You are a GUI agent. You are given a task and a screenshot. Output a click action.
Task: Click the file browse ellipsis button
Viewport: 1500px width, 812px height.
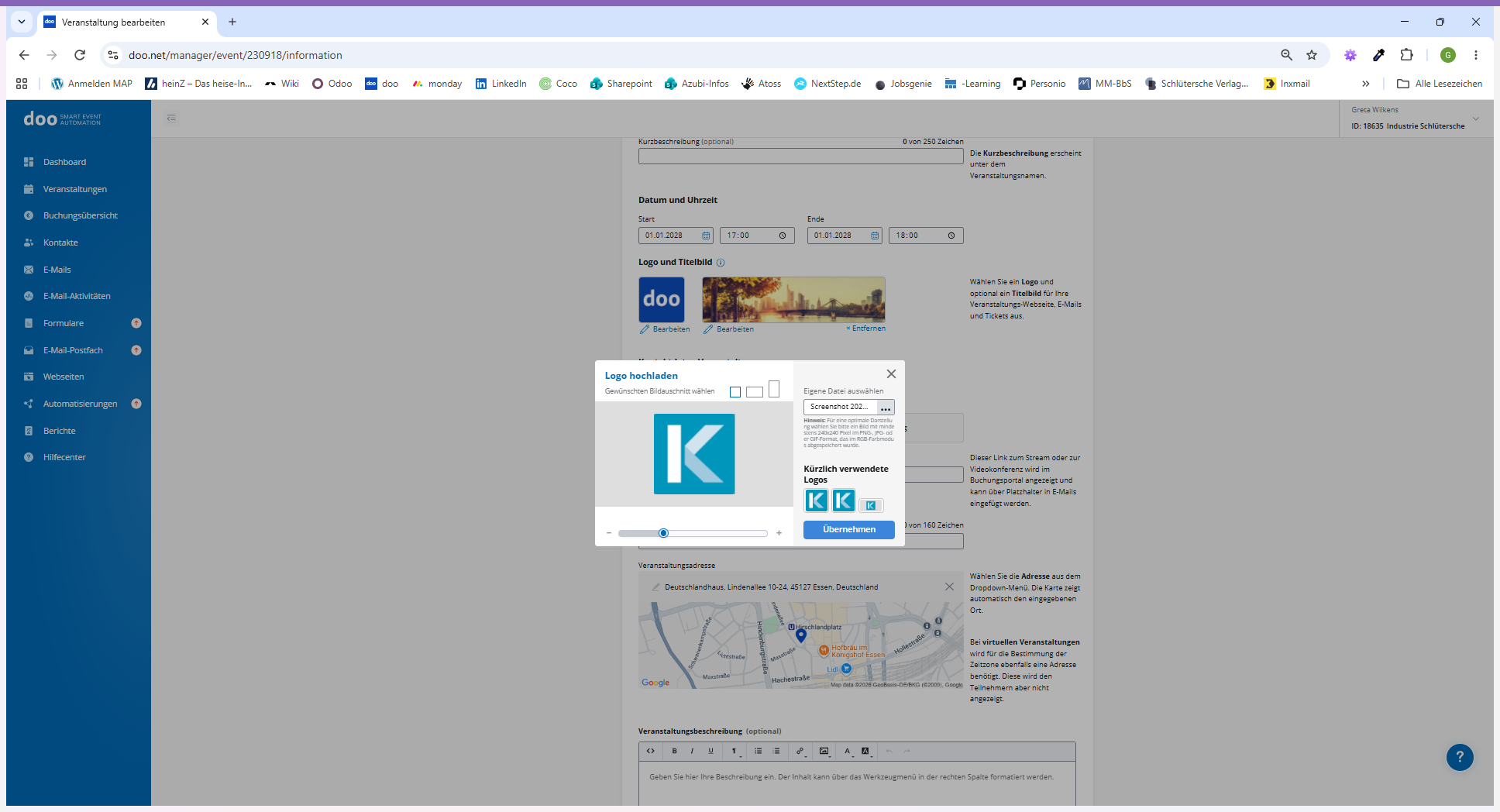point(886,408)
